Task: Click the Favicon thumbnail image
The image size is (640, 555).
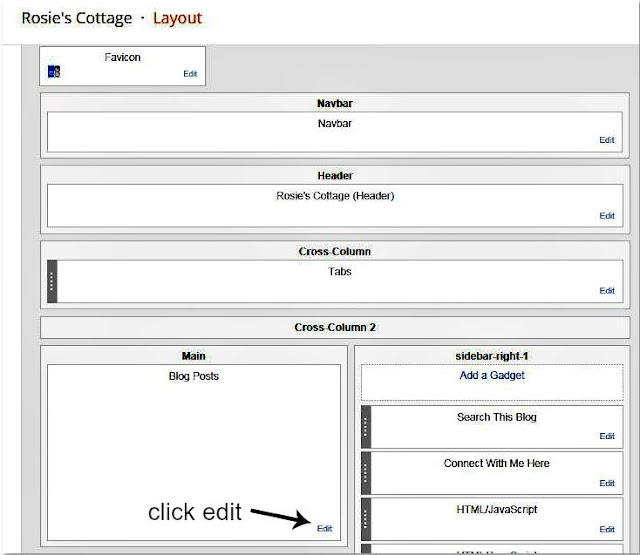Action: 54,72
